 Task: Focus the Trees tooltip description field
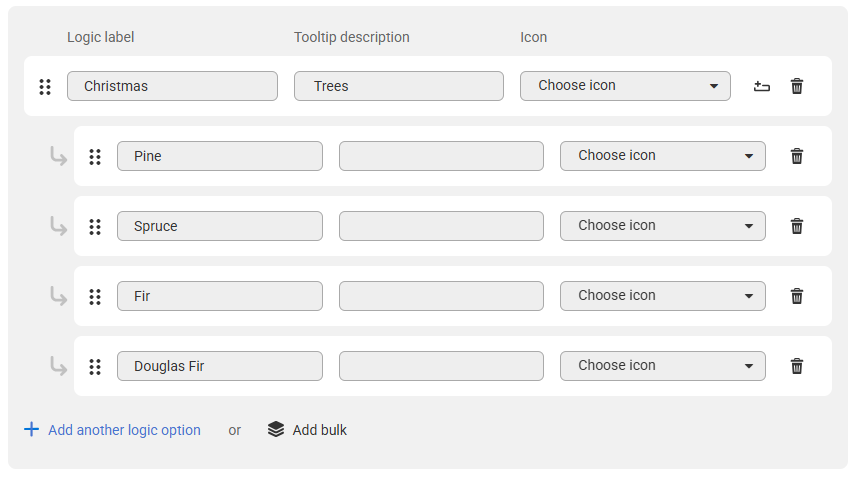tap(399, 86)
